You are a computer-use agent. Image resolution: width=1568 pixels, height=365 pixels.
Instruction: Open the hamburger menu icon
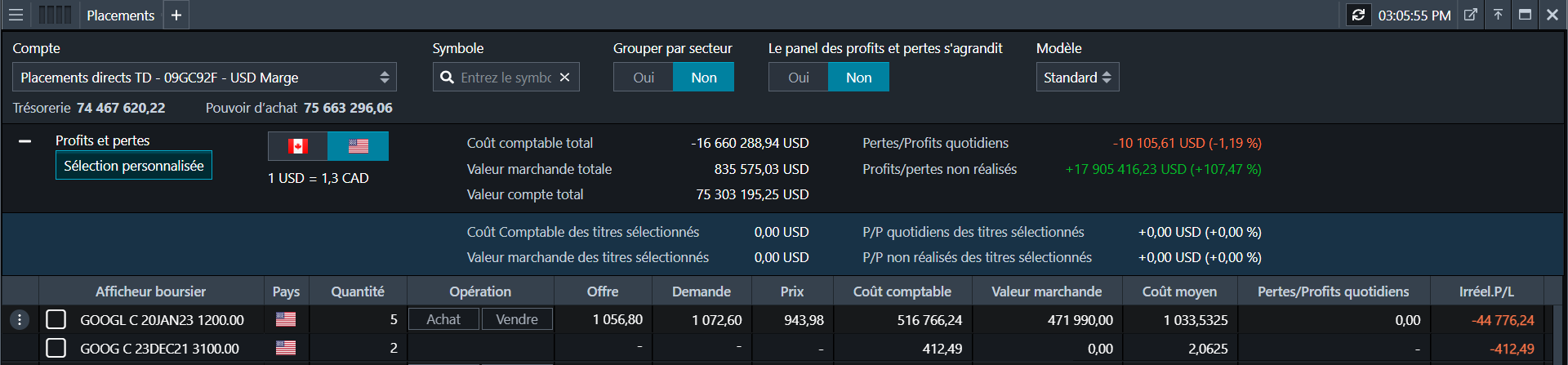coord(16,15)
